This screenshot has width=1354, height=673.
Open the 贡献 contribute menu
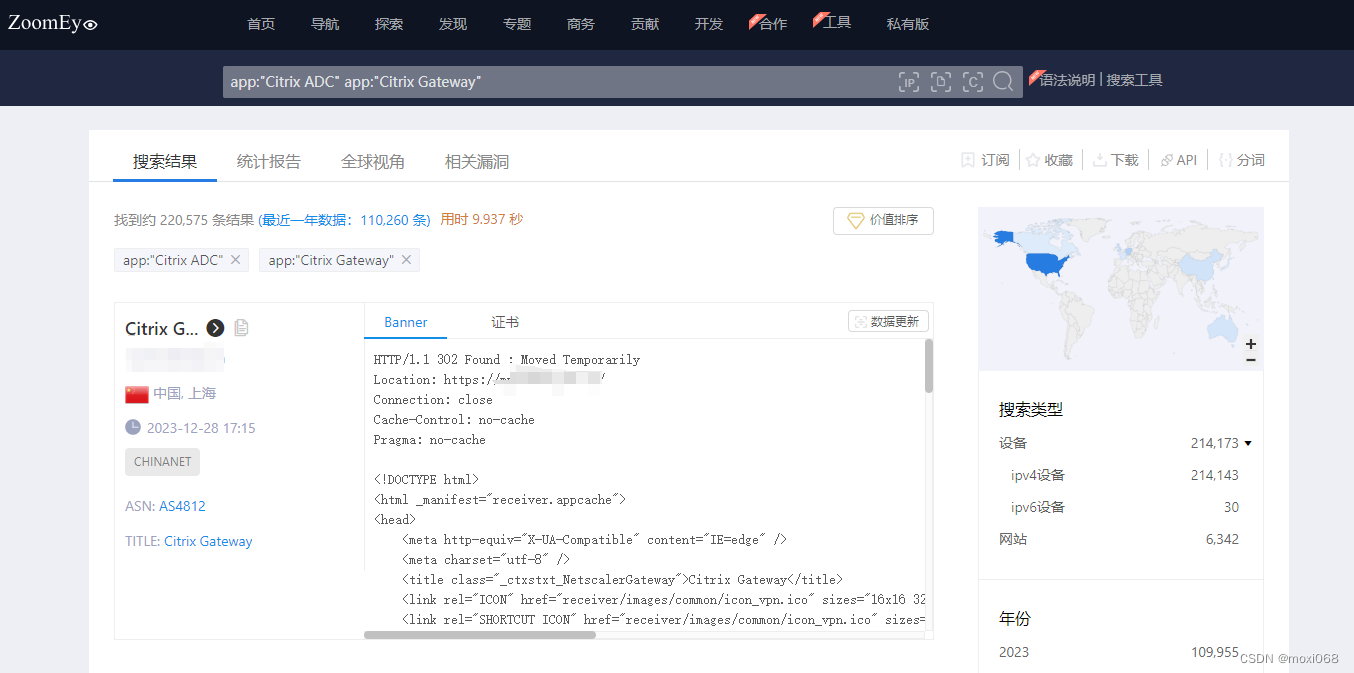tap(645, 24)
